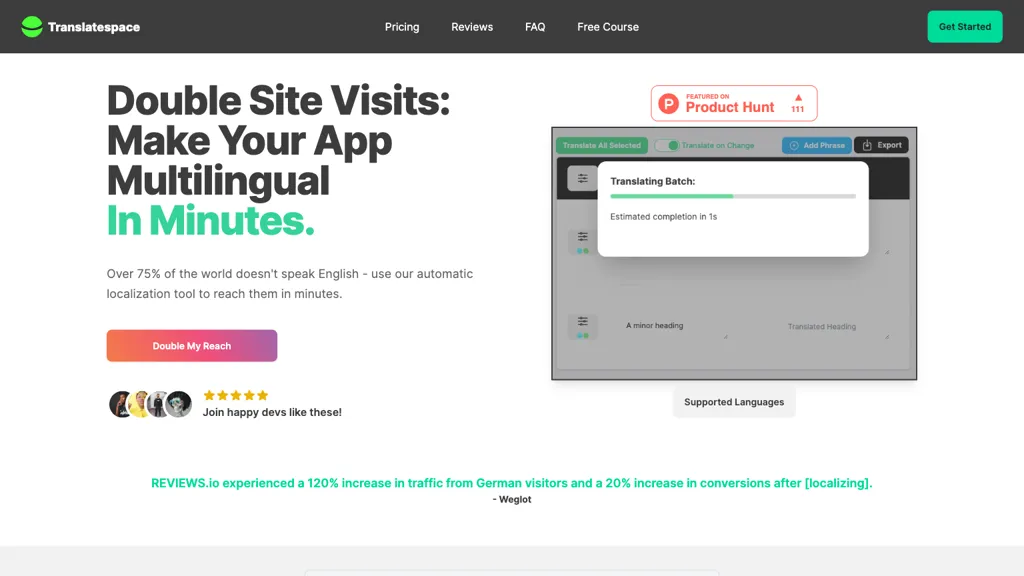Go to the Reviews nav link
1024x576 pixels.
coord(472,27)
